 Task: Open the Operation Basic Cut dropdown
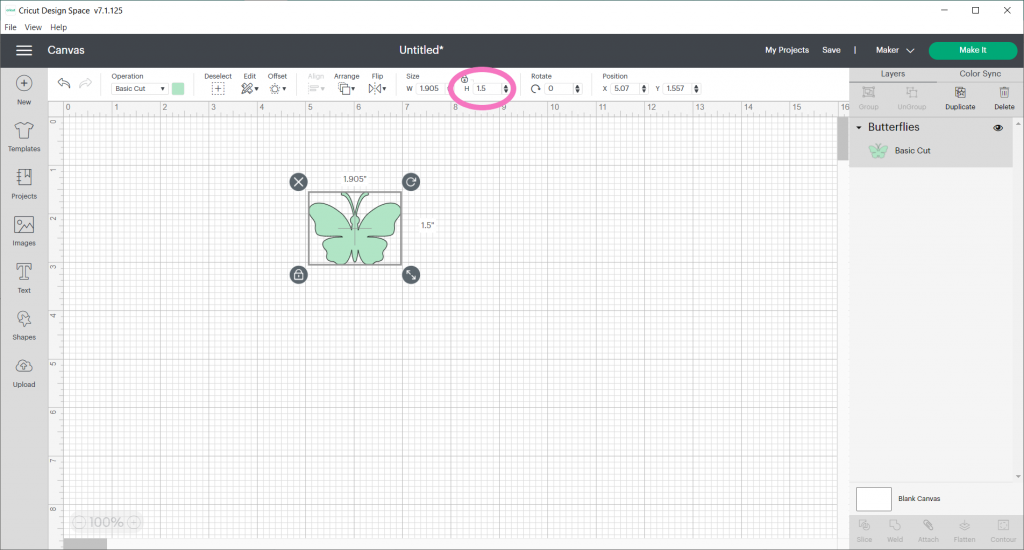pyautogui.click(x=140, y=89)
